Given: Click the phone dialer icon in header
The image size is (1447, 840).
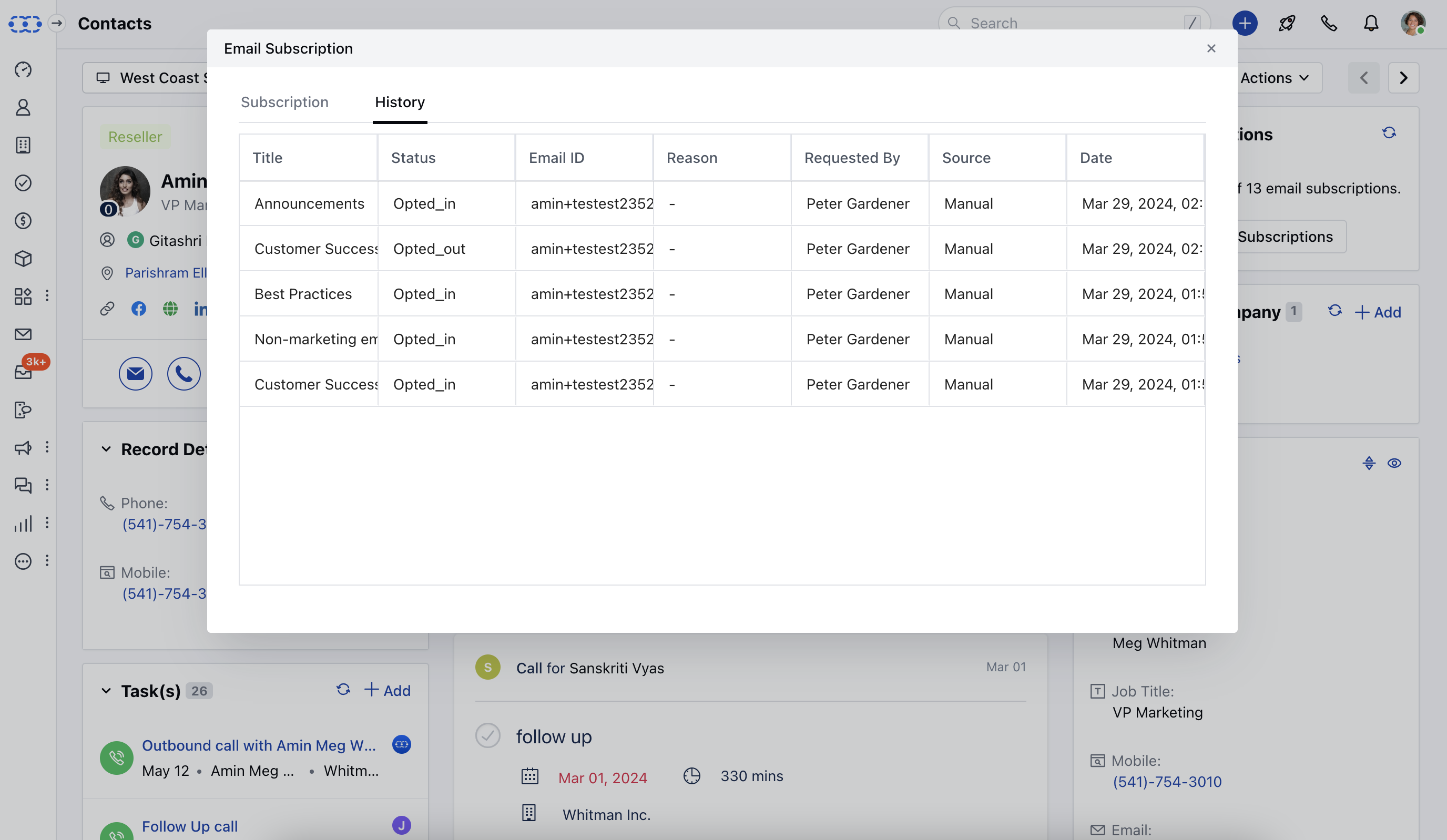Looking at the screenshot, I should 1329,23.
